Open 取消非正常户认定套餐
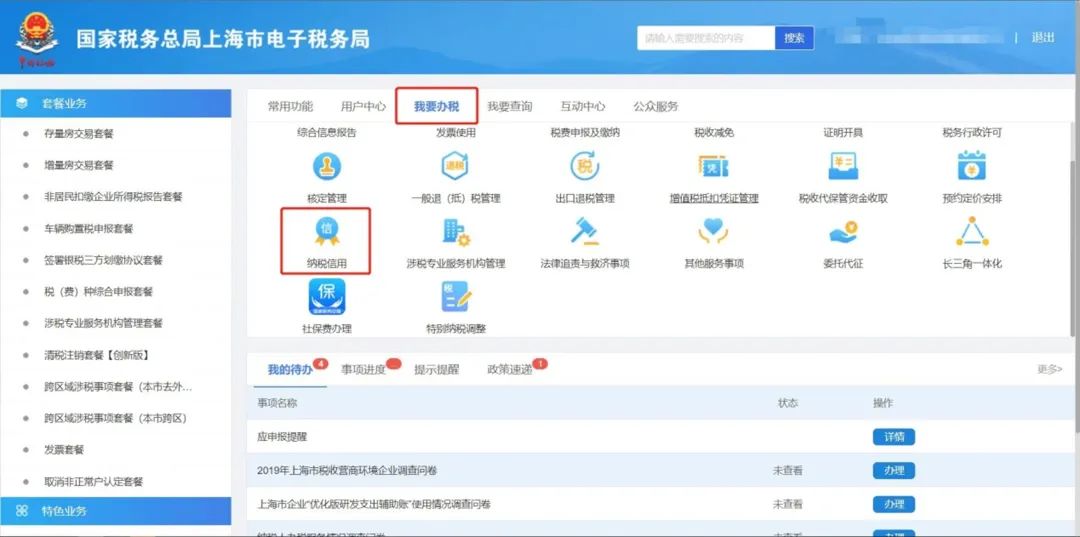The width and height of the screenshot is (1080, 537). click(x=93, y=482)
